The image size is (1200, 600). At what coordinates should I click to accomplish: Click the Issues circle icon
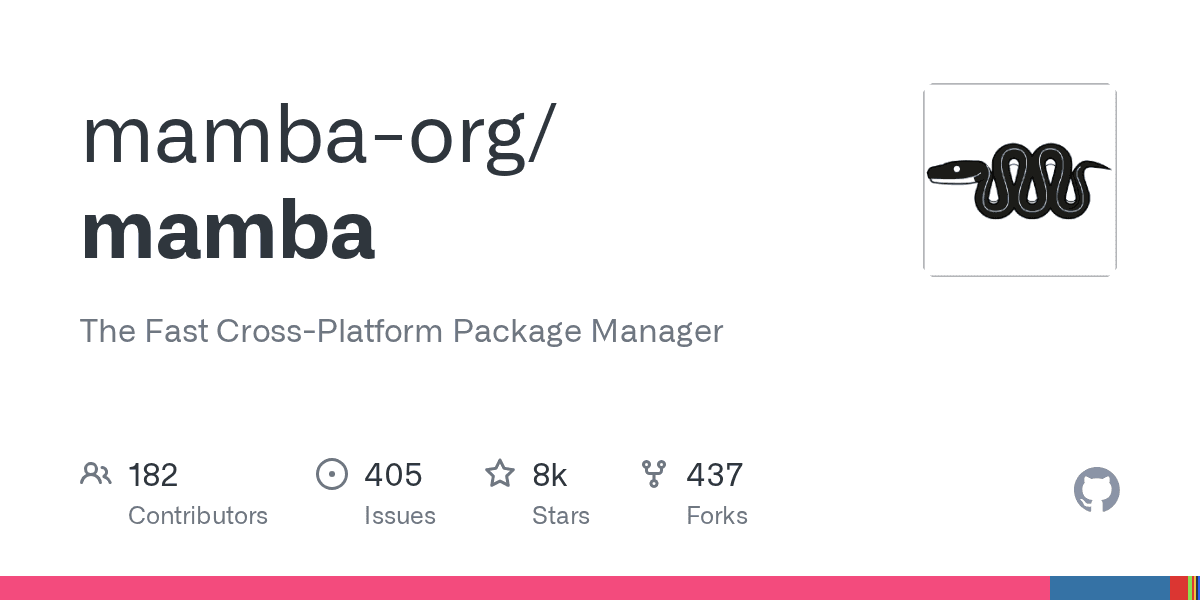[331, 474]
